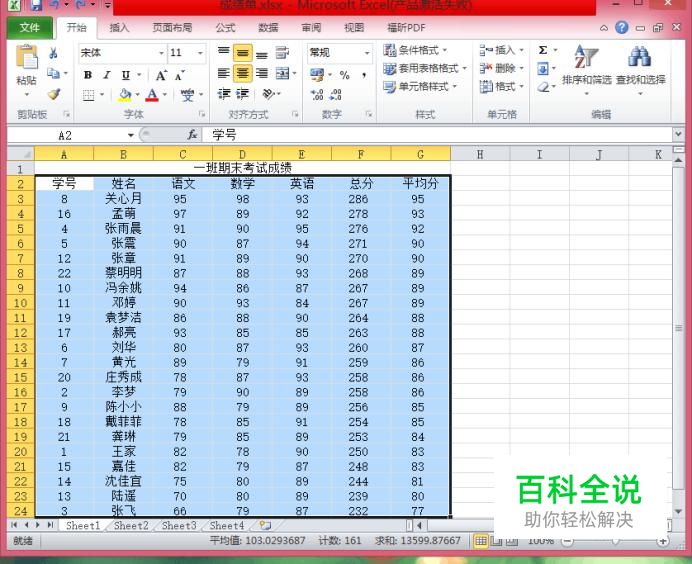The image size is (692, 564).
Task: Click the Paste clipboard icon
Action: click(26, 57)
